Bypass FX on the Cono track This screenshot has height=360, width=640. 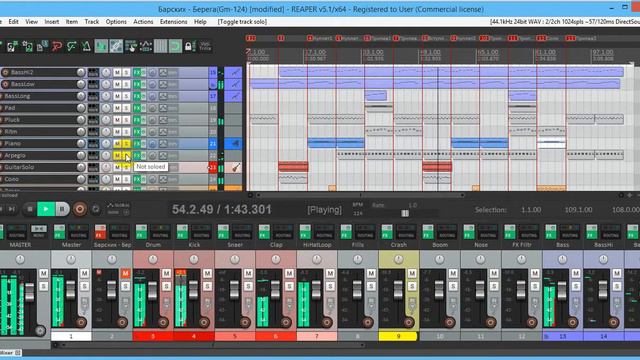click(x=143, y=179)
